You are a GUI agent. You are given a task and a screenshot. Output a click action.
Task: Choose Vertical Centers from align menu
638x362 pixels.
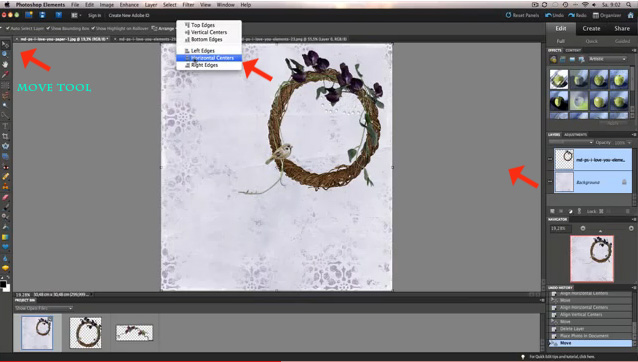[209, 32]
